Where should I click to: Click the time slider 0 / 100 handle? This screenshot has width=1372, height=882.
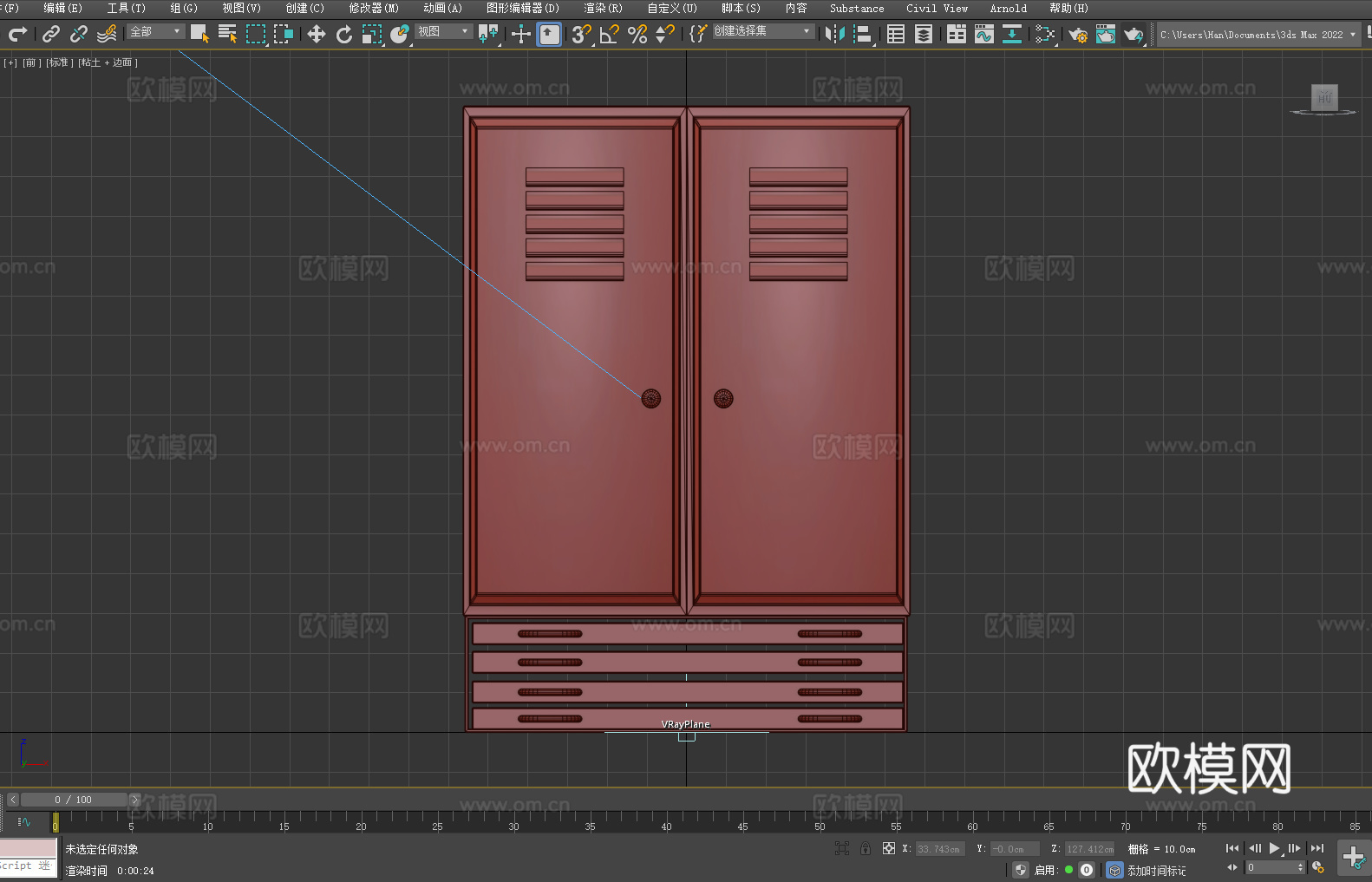[74, 800]
